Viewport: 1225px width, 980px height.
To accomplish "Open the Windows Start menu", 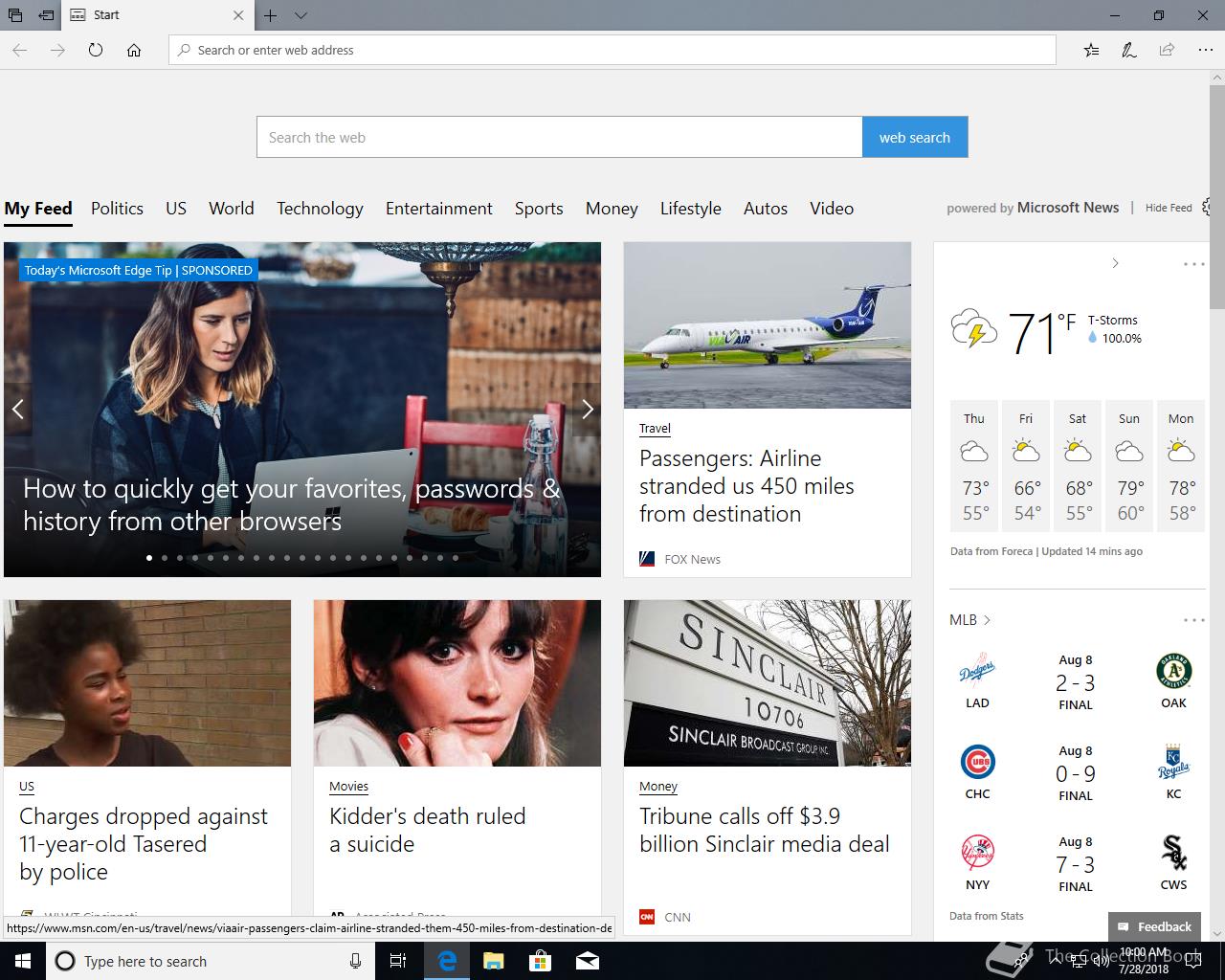I will coord(23,961).
